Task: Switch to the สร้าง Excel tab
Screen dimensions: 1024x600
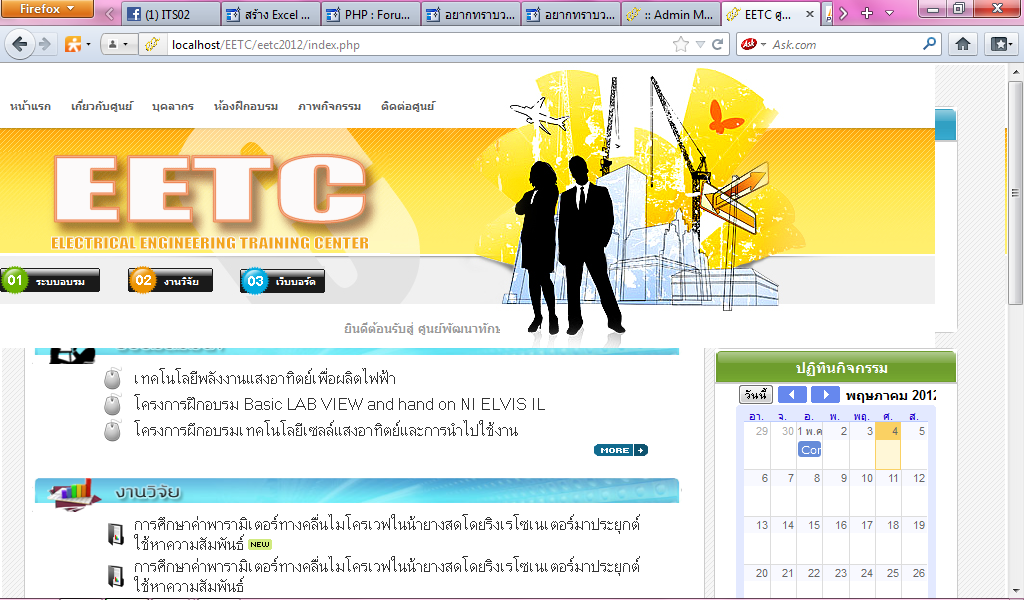Action: [x=271, y=14]
